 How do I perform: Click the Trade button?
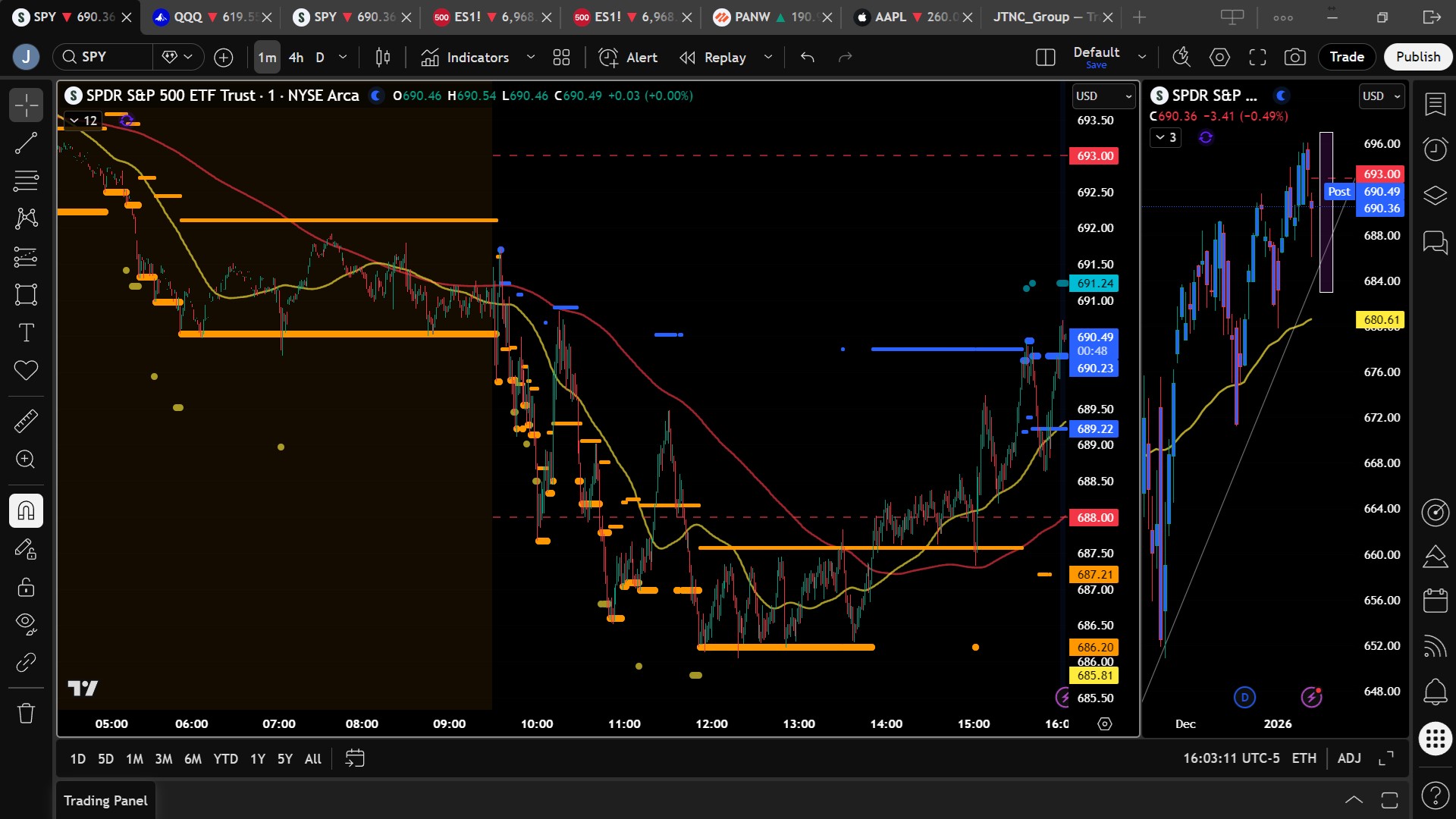(x=1346, y=57)
